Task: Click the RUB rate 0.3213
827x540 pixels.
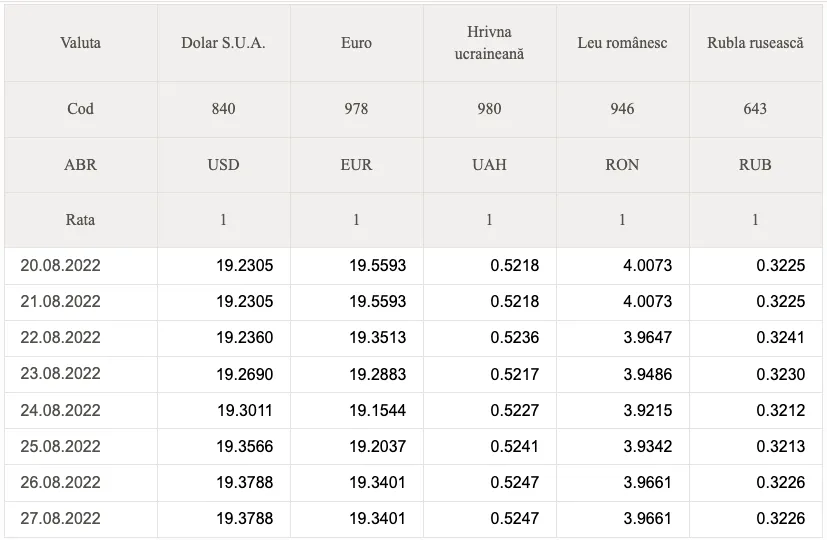Action: 781,447
